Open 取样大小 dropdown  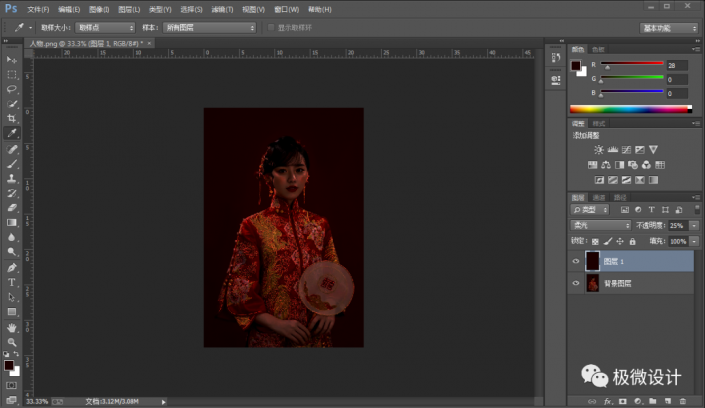[105, 28]
